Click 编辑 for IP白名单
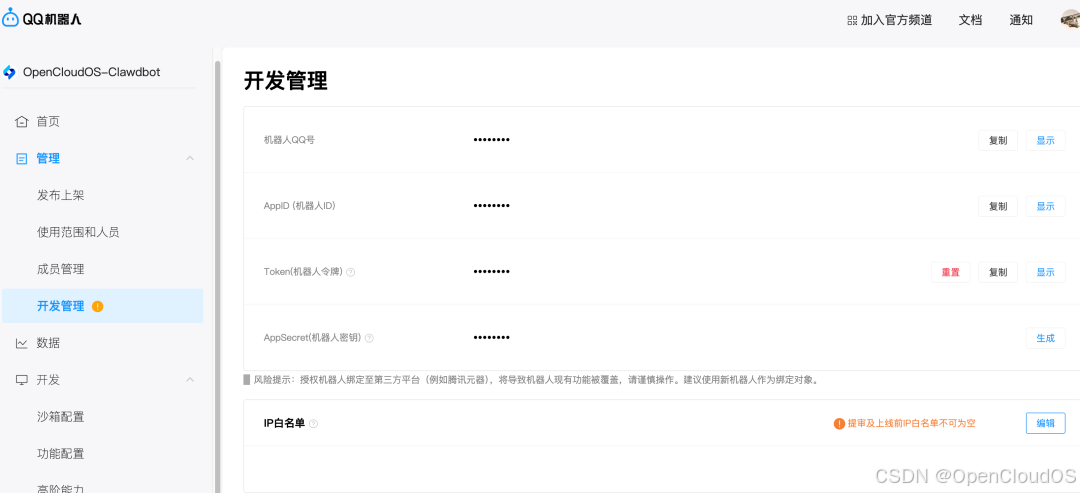 1046,423
